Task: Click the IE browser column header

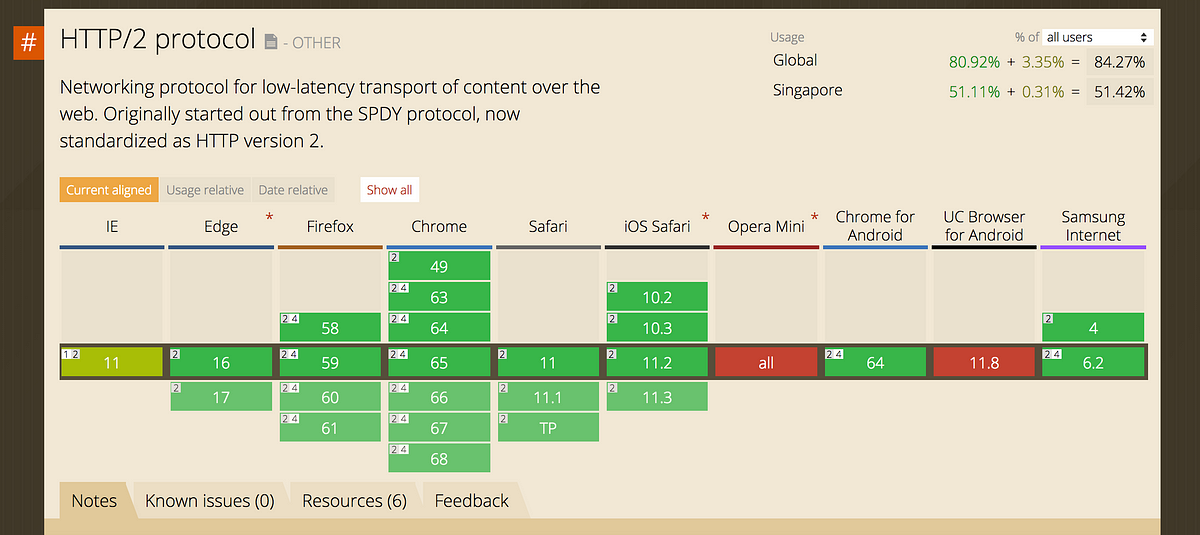Action: click(x=111, y=227)
